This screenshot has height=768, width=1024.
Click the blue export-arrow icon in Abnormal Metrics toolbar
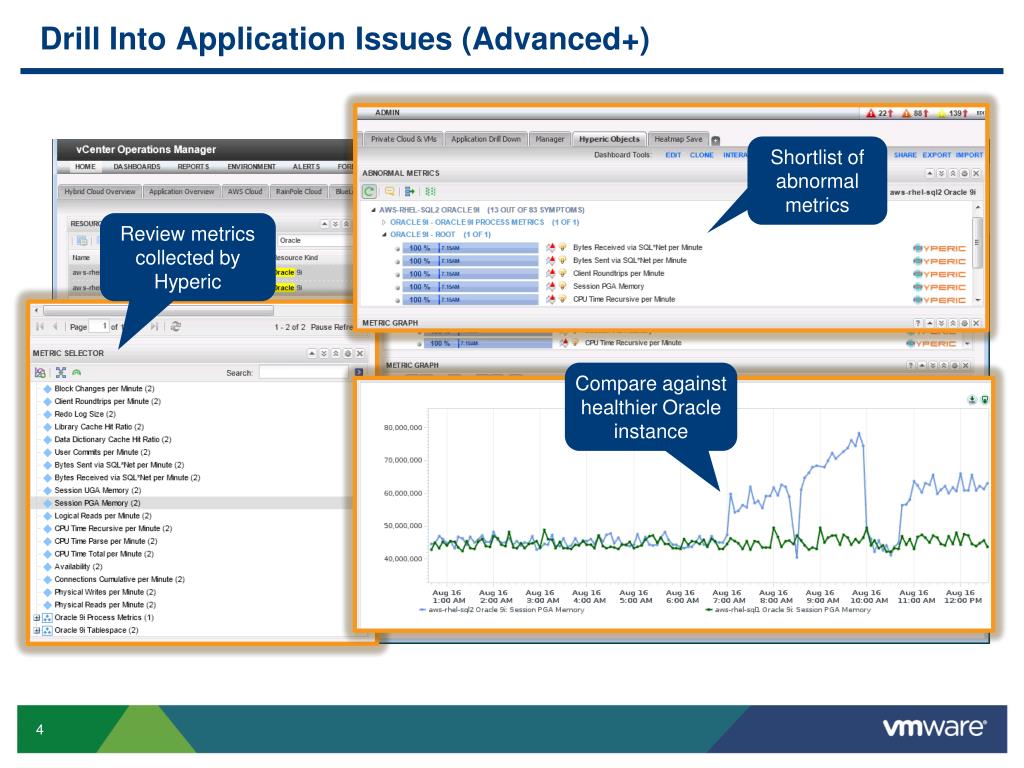click(409, 191)
